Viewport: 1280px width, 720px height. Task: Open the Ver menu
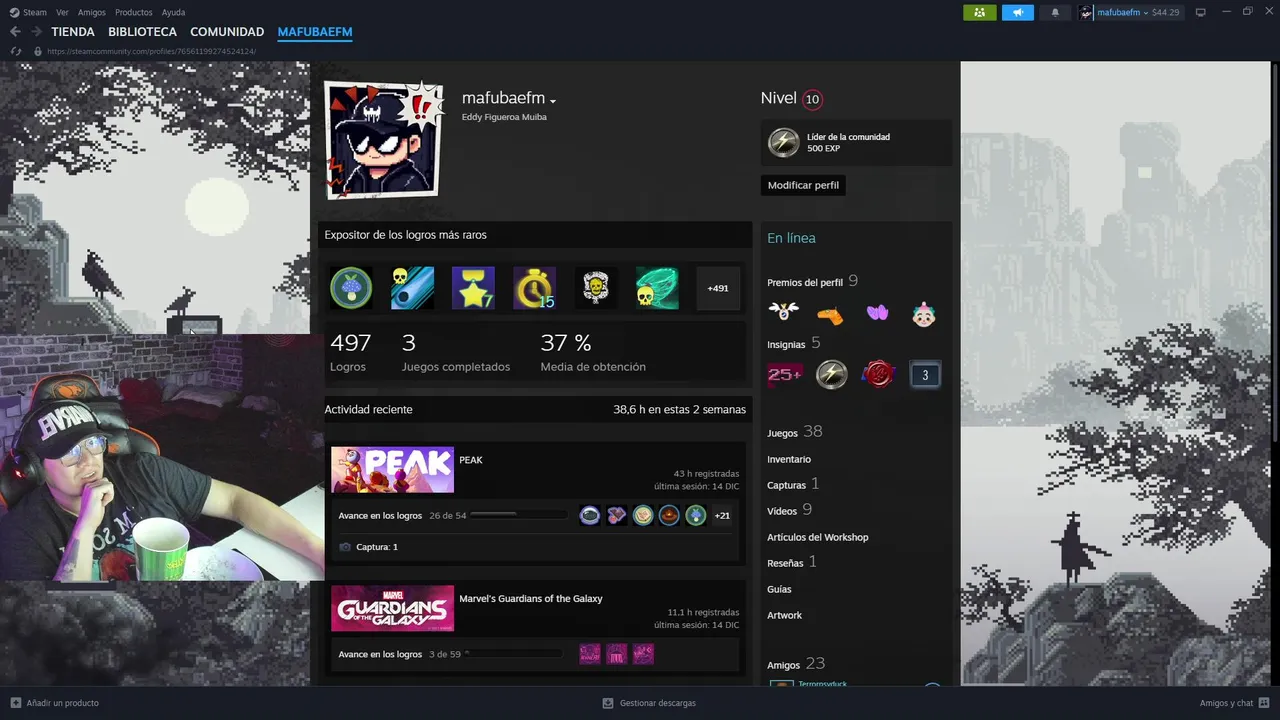(x=62, y=12)
